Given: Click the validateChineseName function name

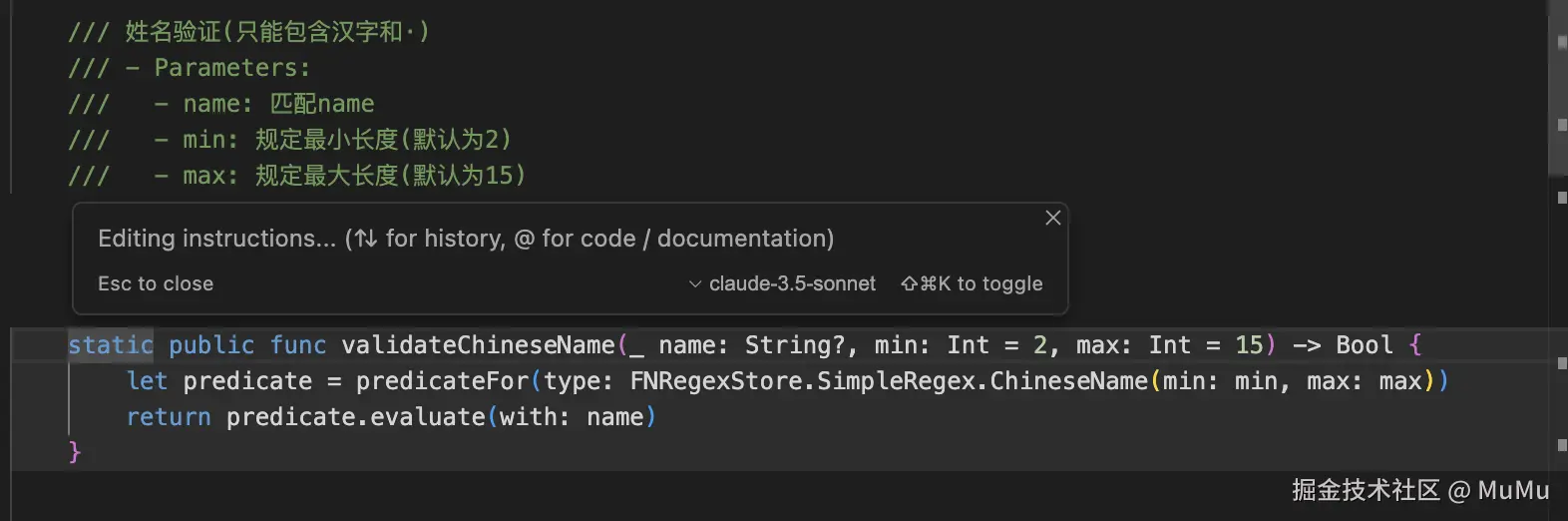Looking at the screenshot, I should click(478, 345).
